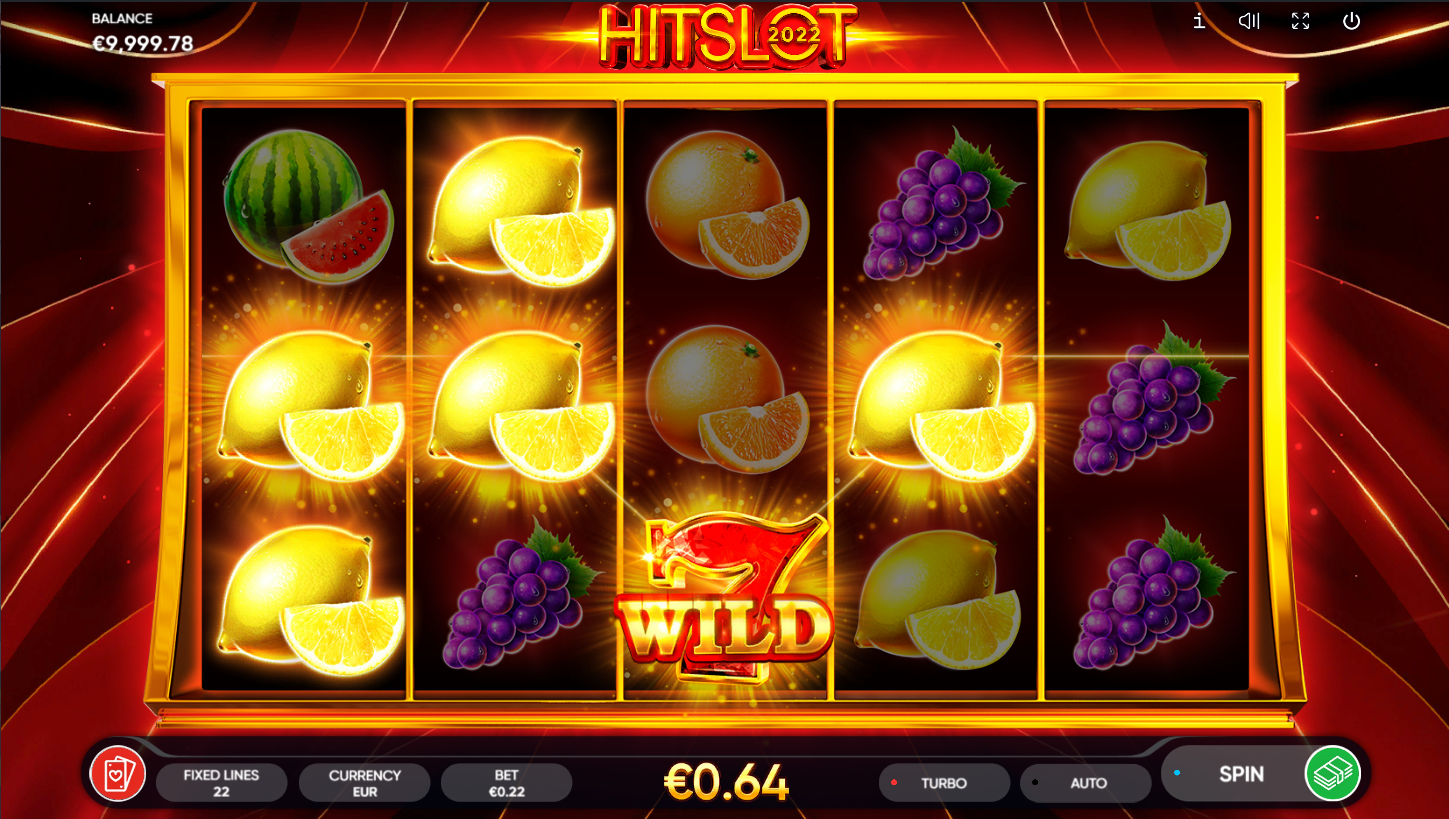This screenshot has width=1449, height=819.
Task: Click the green cash spin icon
Action: coord(1333,774)
